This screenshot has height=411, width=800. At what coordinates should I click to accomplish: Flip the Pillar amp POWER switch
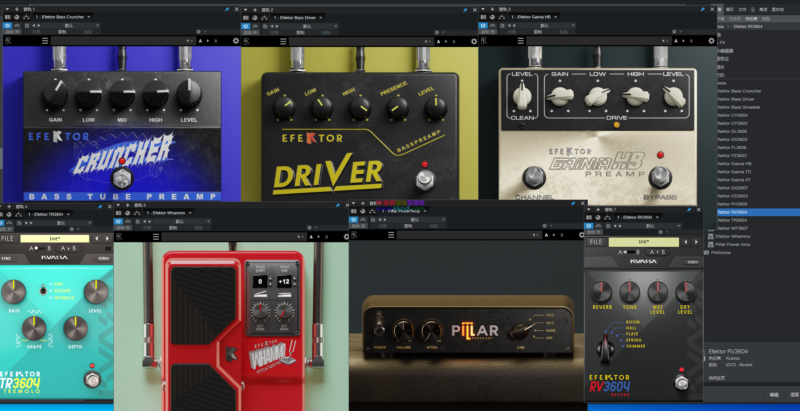point(379,329)
